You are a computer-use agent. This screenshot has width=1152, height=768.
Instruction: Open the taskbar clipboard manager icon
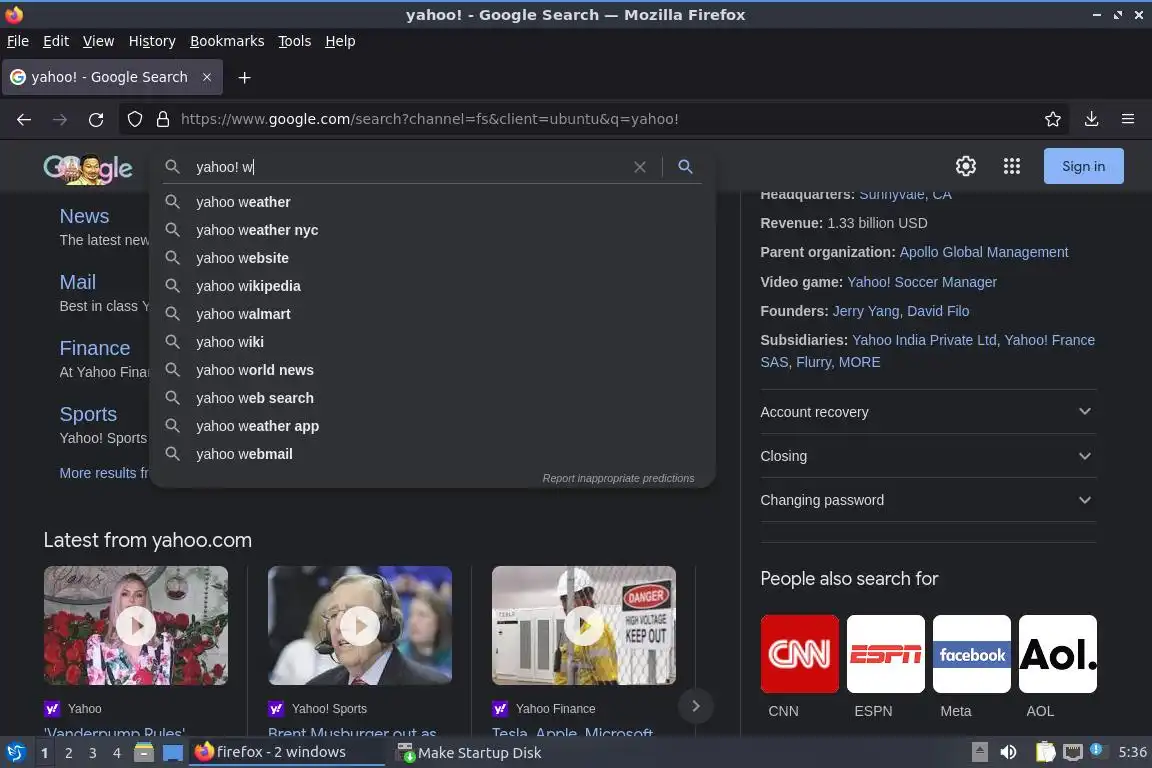1045,752
